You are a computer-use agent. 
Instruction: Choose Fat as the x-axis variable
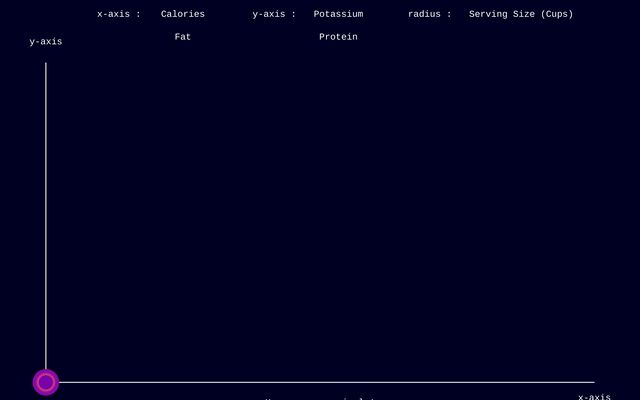click(x=182, y=37)
